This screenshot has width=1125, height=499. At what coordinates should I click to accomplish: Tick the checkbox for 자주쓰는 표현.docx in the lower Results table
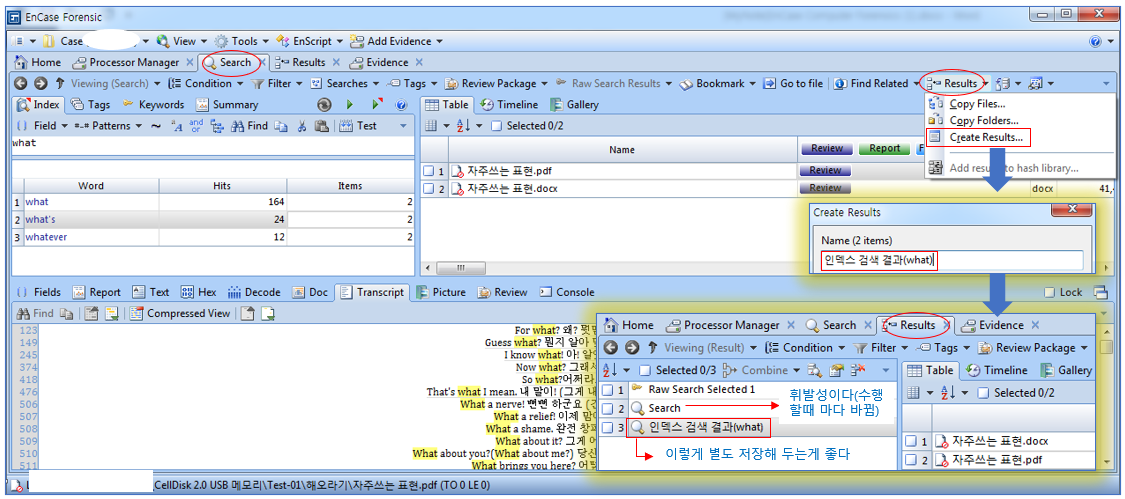click(x=911, y=441)
